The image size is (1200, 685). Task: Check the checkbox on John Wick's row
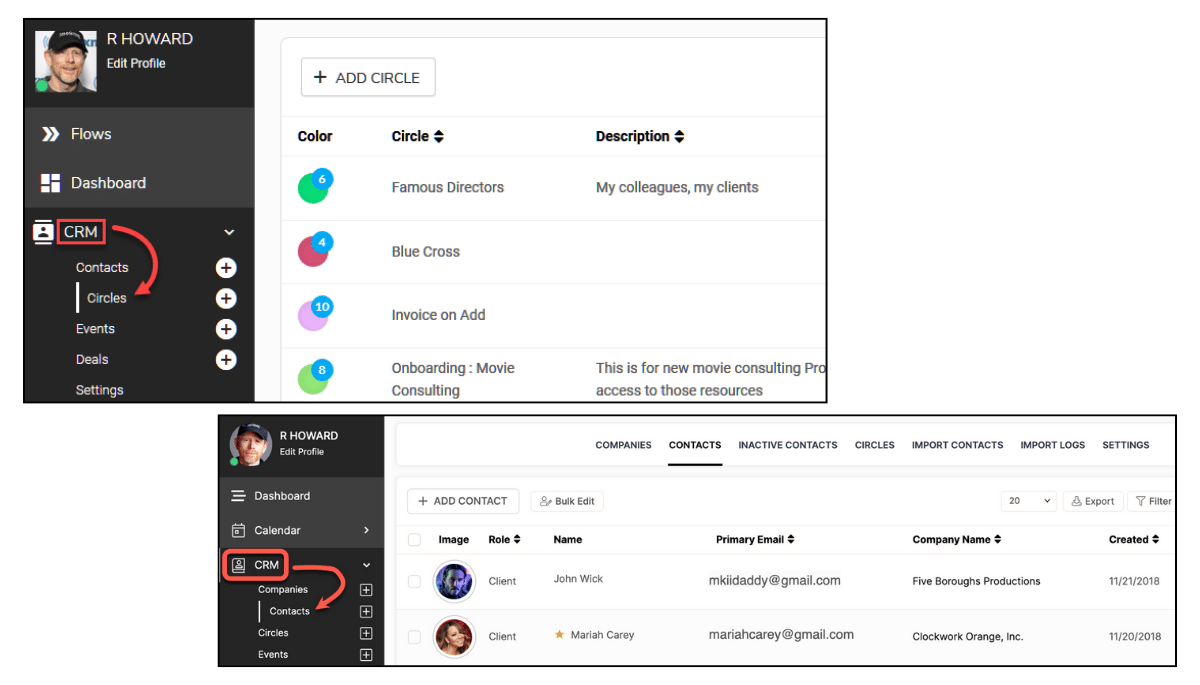coord(414,581)
